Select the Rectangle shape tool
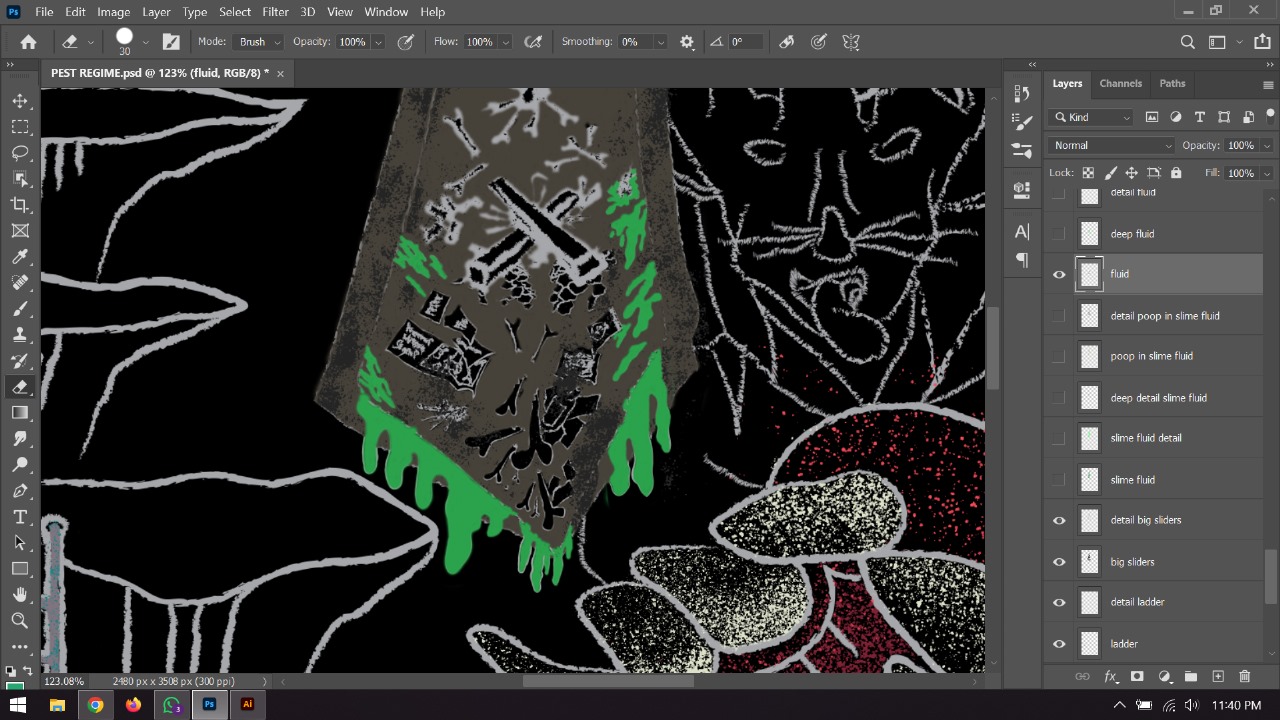Image resolution: width=1280 pixels, height=720 pixels. (20, 569)
